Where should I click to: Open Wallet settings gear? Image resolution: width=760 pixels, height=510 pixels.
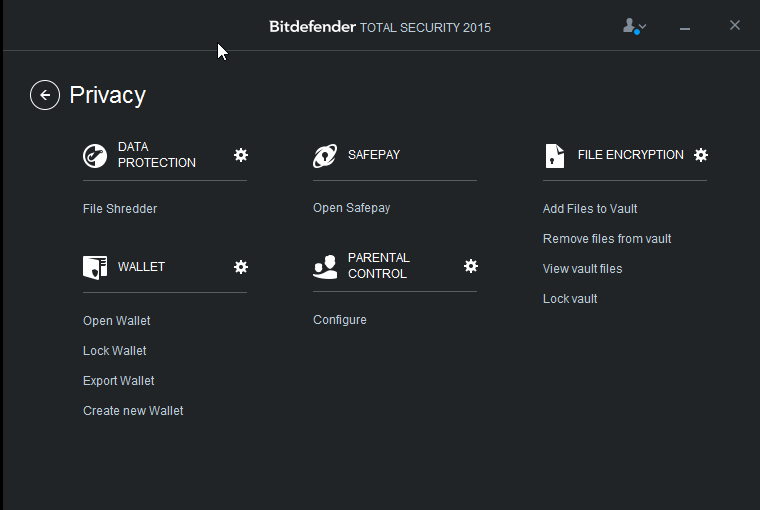click(241, 267)
